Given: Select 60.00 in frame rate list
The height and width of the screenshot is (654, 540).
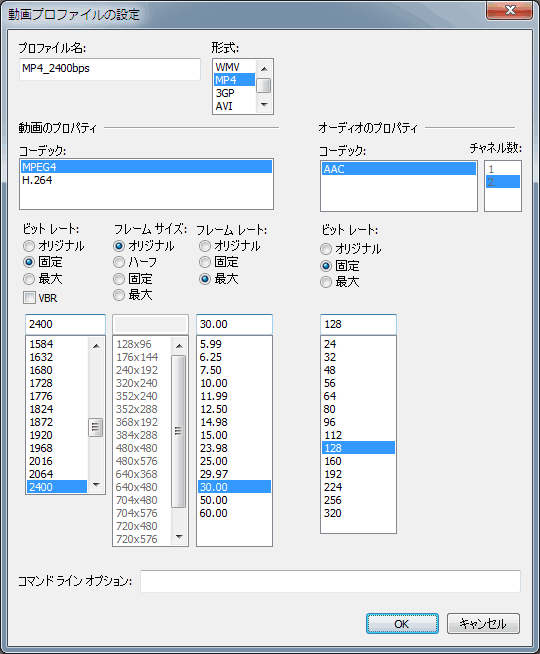Looking at the screenshot, I should 234,513.
